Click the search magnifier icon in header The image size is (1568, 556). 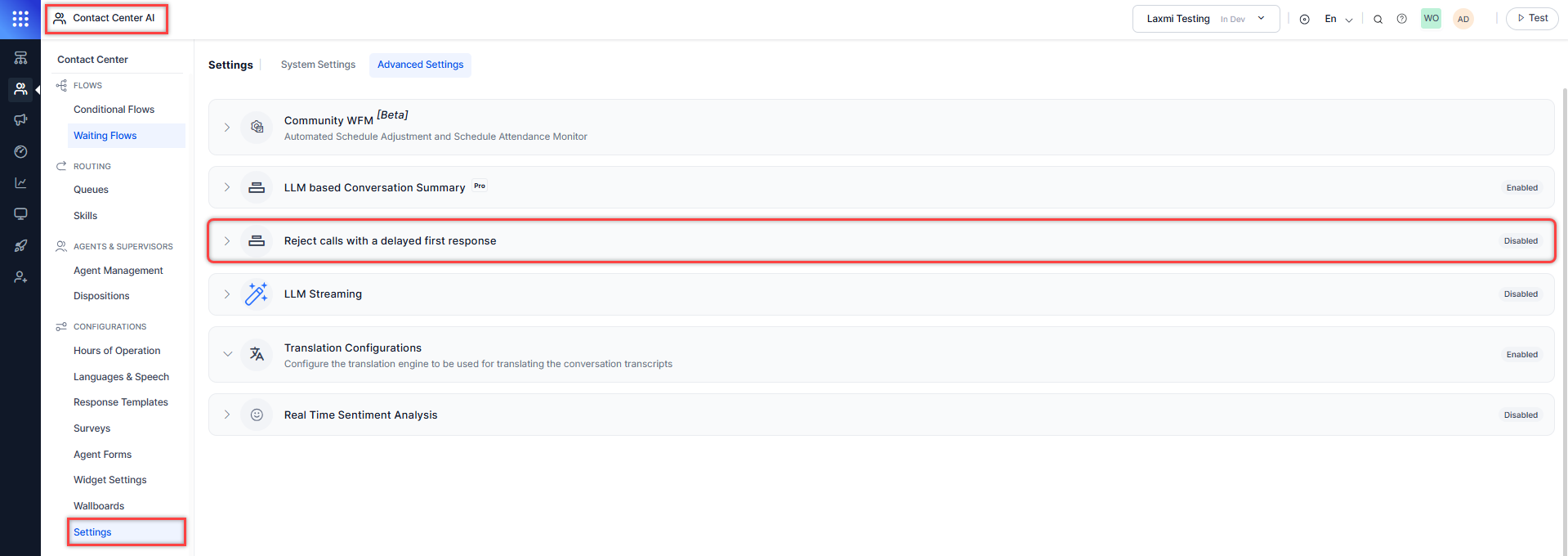[x=1378, y=20]
